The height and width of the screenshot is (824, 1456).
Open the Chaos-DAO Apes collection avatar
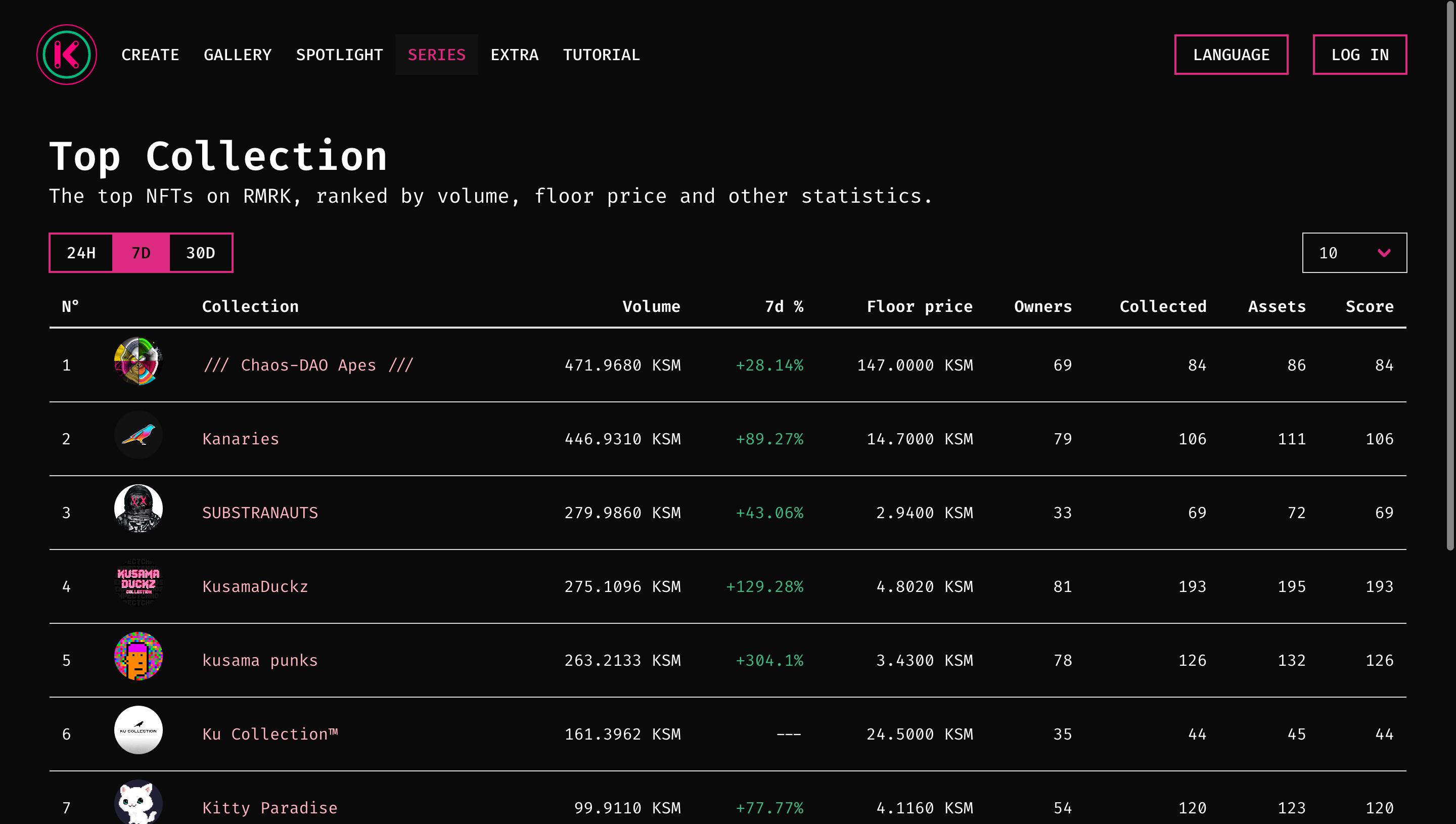click(x=138, y=361)
